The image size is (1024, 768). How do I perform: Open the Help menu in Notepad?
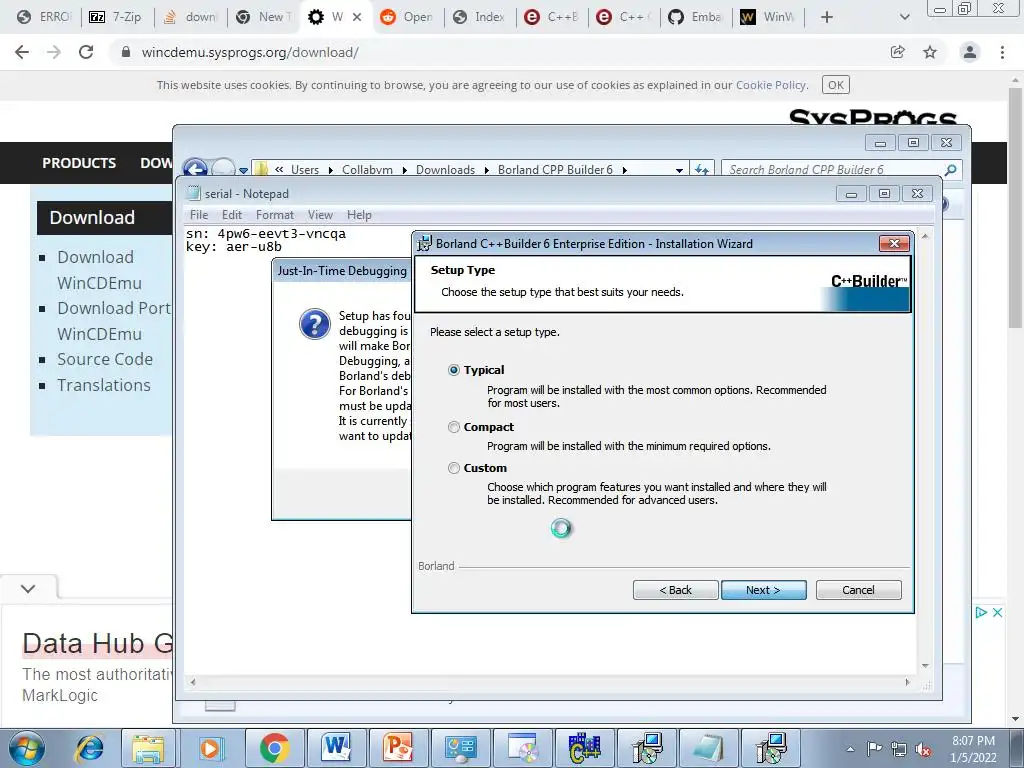point(359,215)
